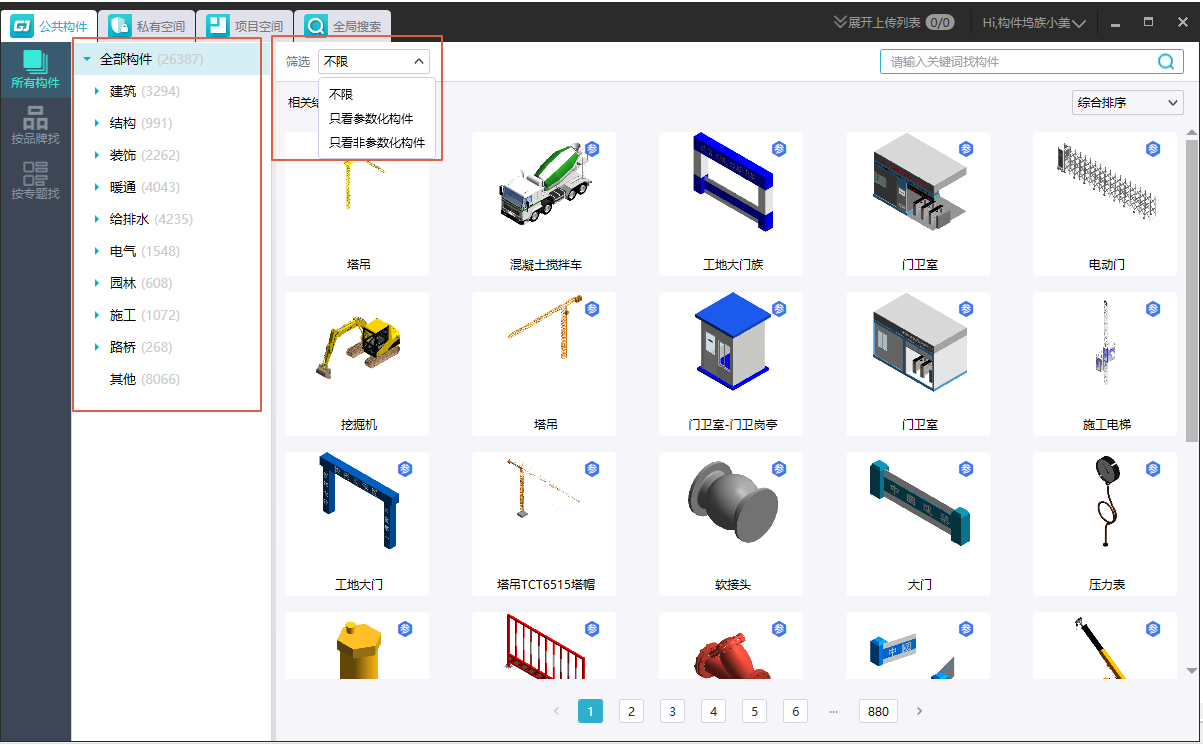This screenshot has width=1203, height=745.
Task: Expand the 暖通 category arrow
Action: click(97, 187)
